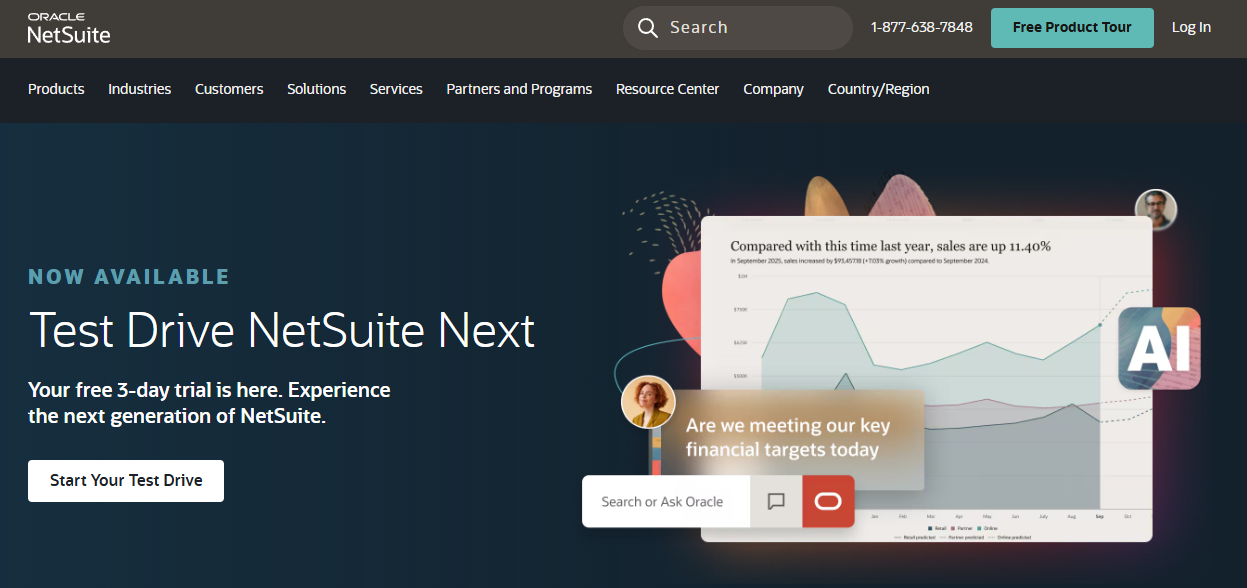Click the search magnifier icon
1247x588 pixels.
click(648, 28)
